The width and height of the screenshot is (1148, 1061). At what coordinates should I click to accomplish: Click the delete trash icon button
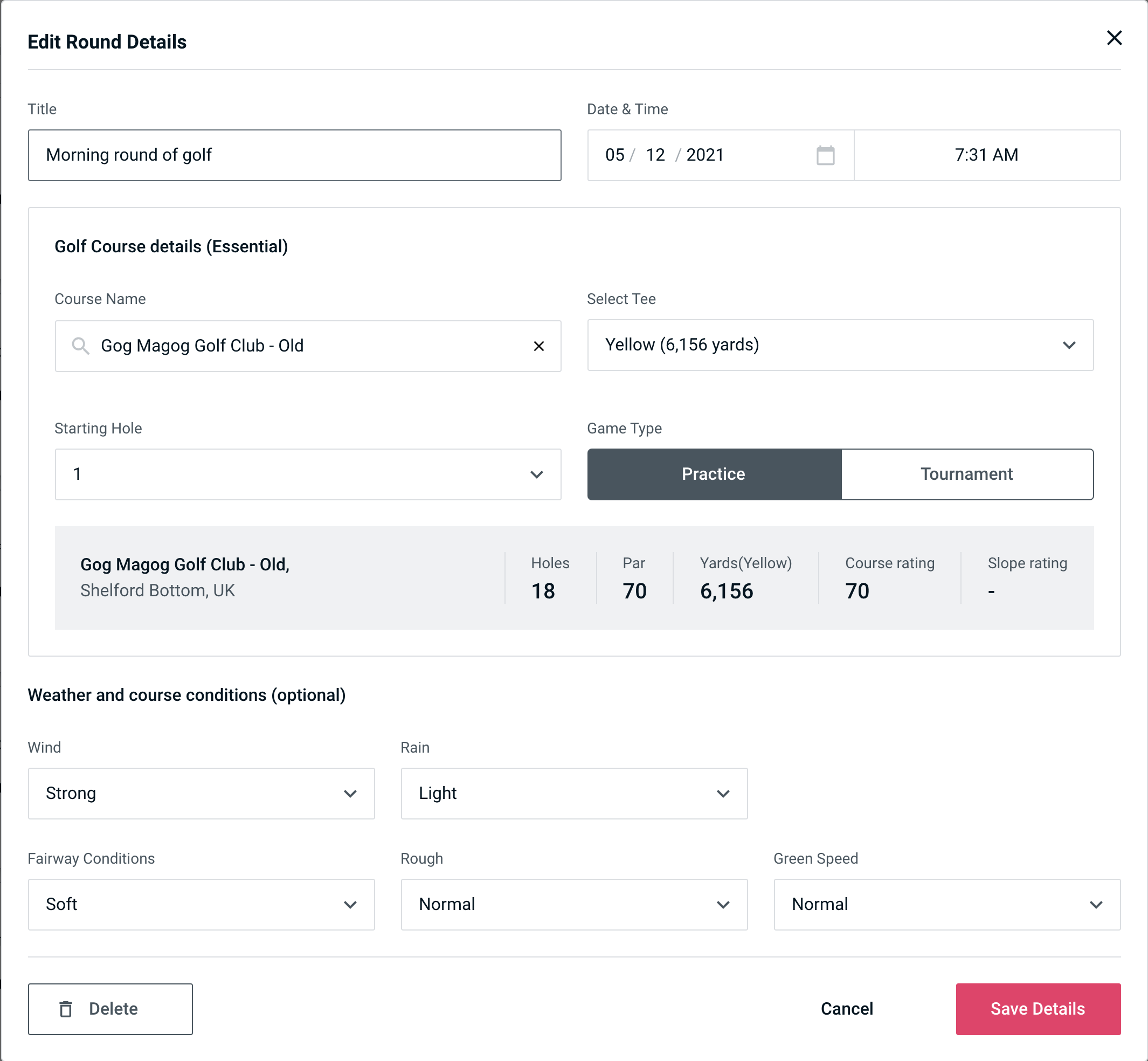(68, 1008)
